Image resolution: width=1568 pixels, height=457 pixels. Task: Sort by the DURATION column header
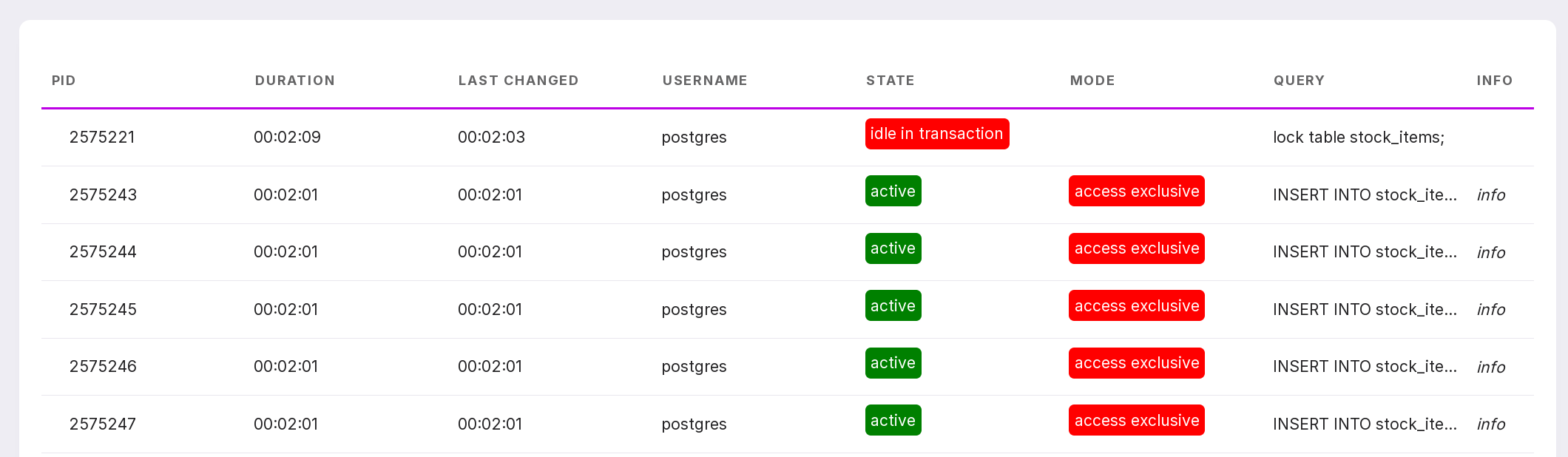294,81
